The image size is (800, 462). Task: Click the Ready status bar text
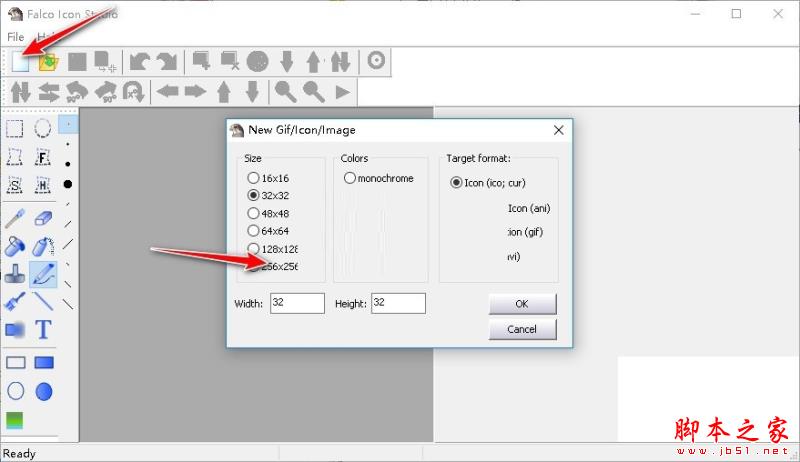(19, 453)
